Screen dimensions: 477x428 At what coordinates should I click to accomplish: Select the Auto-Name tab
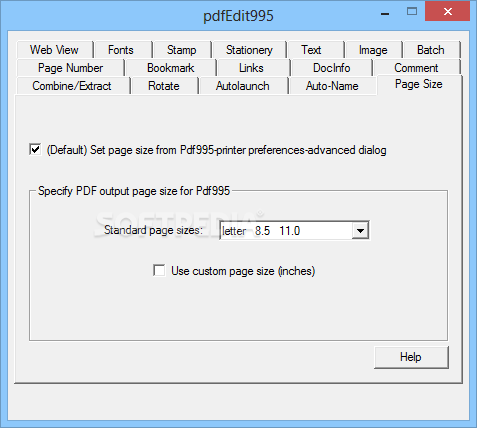[332, 86]
